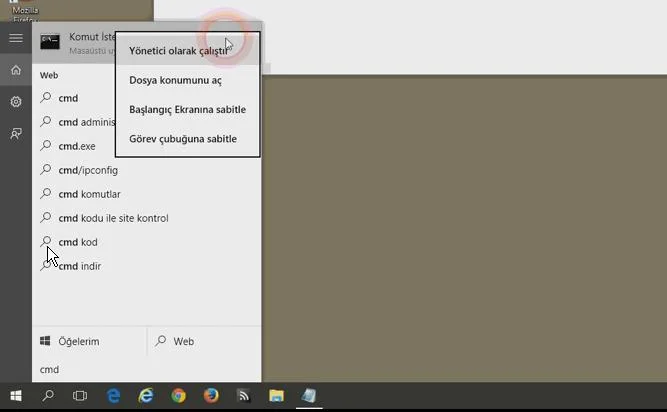Image resolution: width=667 pixels, height=412 pixels.
Task: Click the Komut İstemi command prompt icon
Action: point(50,42)
